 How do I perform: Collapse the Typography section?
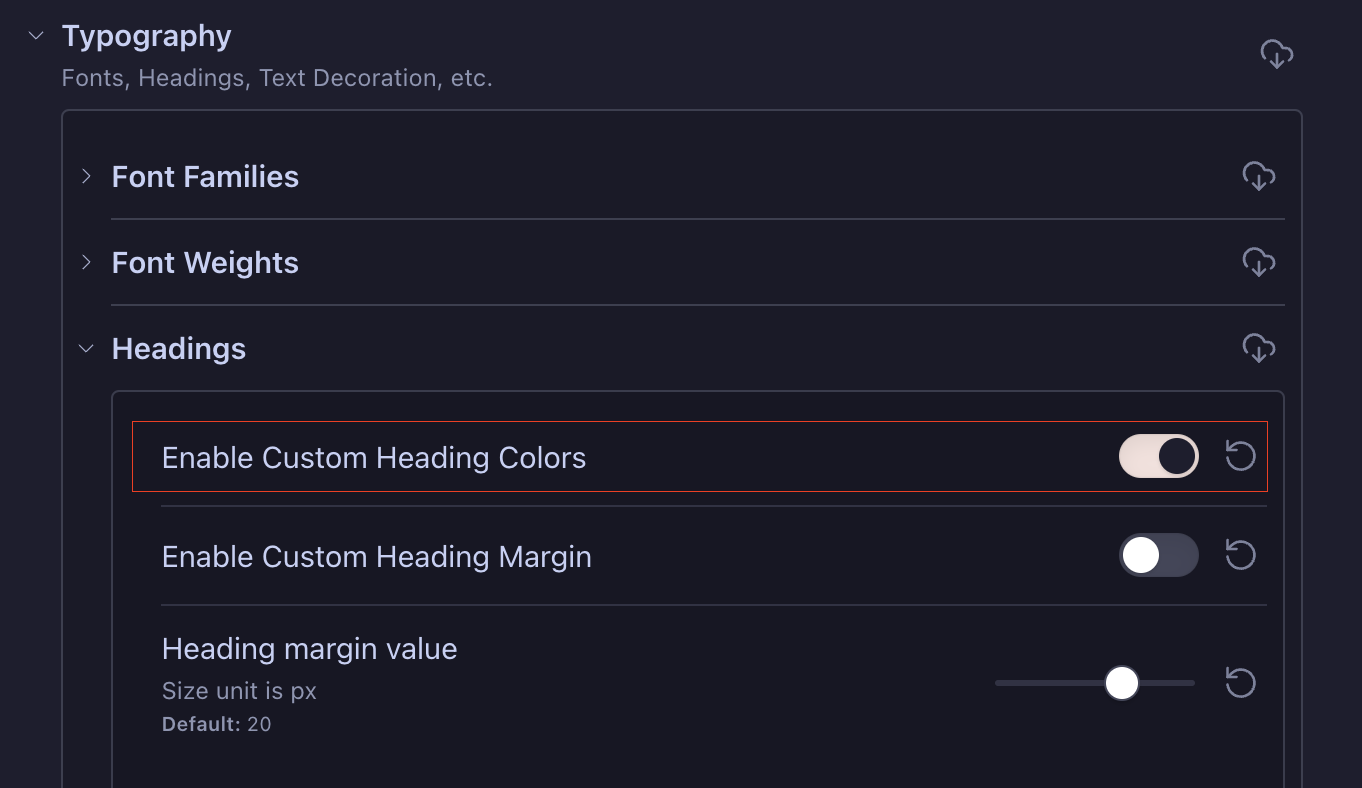coord(35,35)
